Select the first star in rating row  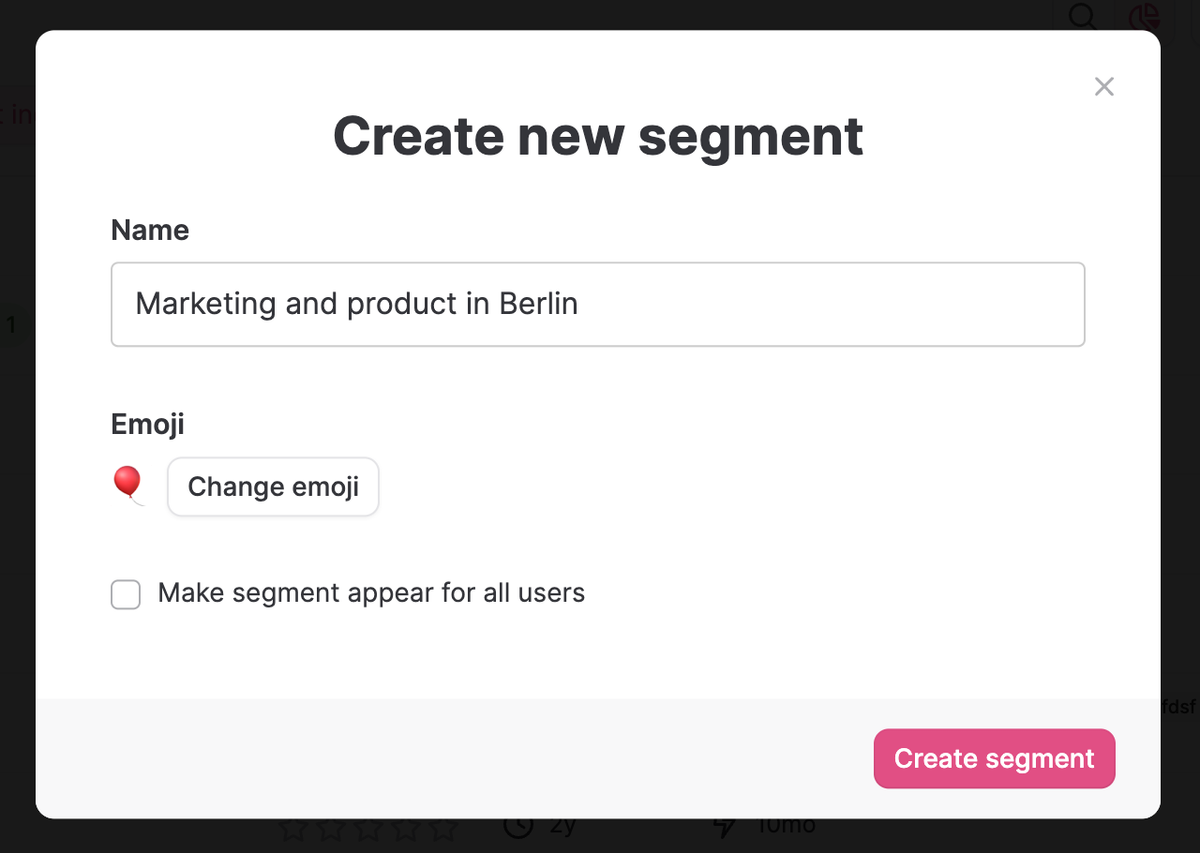(x=292, y=829)
